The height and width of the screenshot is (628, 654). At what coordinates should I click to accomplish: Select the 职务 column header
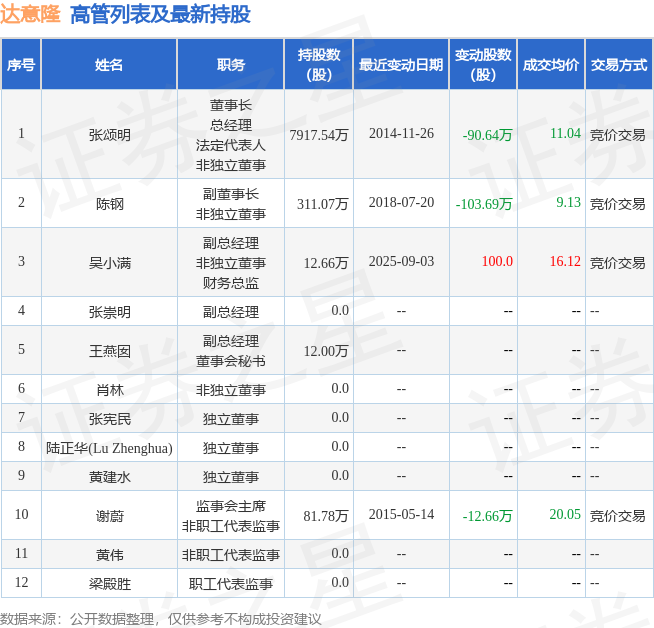231,65
